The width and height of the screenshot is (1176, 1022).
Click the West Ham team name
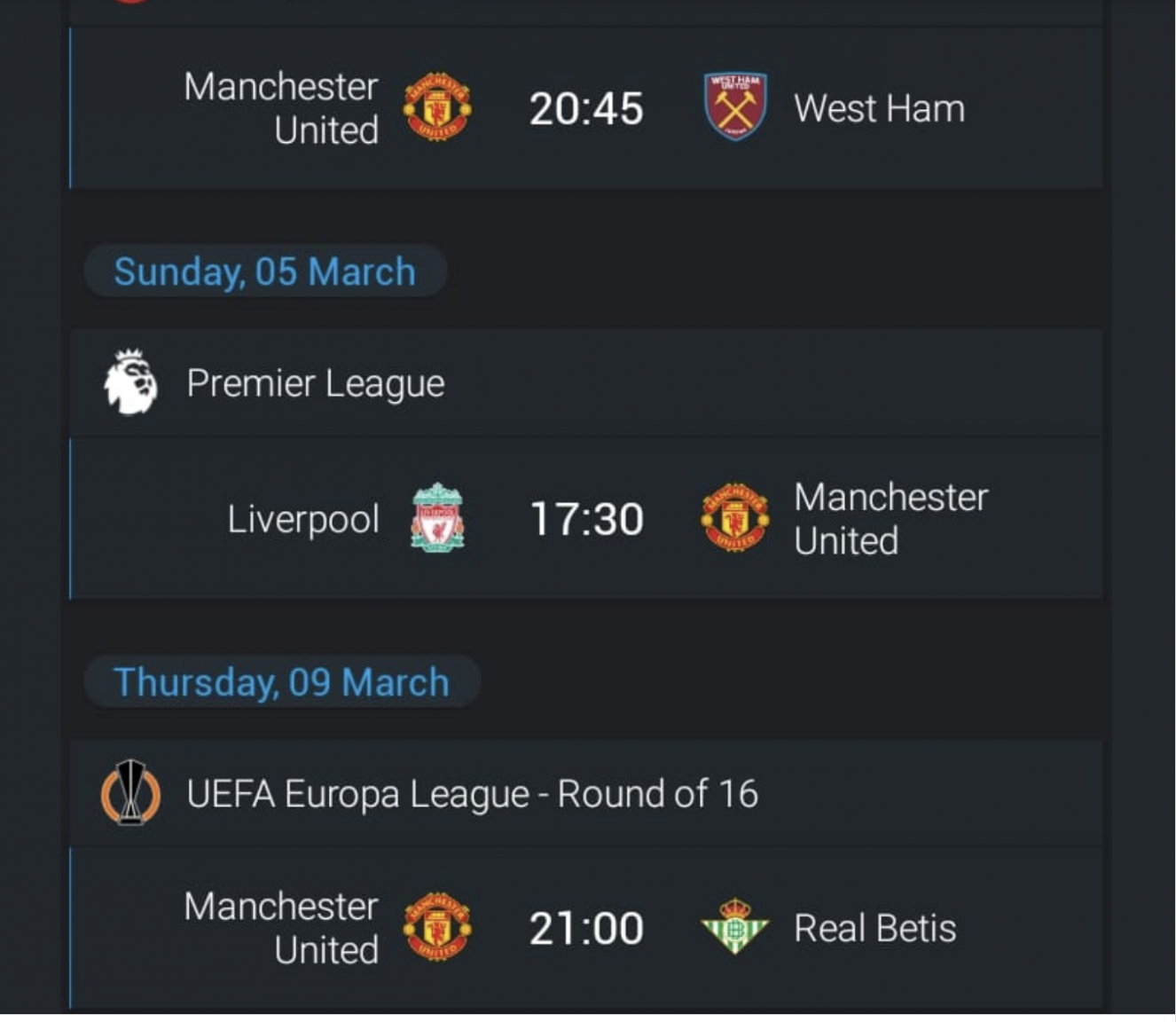coord(879,108)
